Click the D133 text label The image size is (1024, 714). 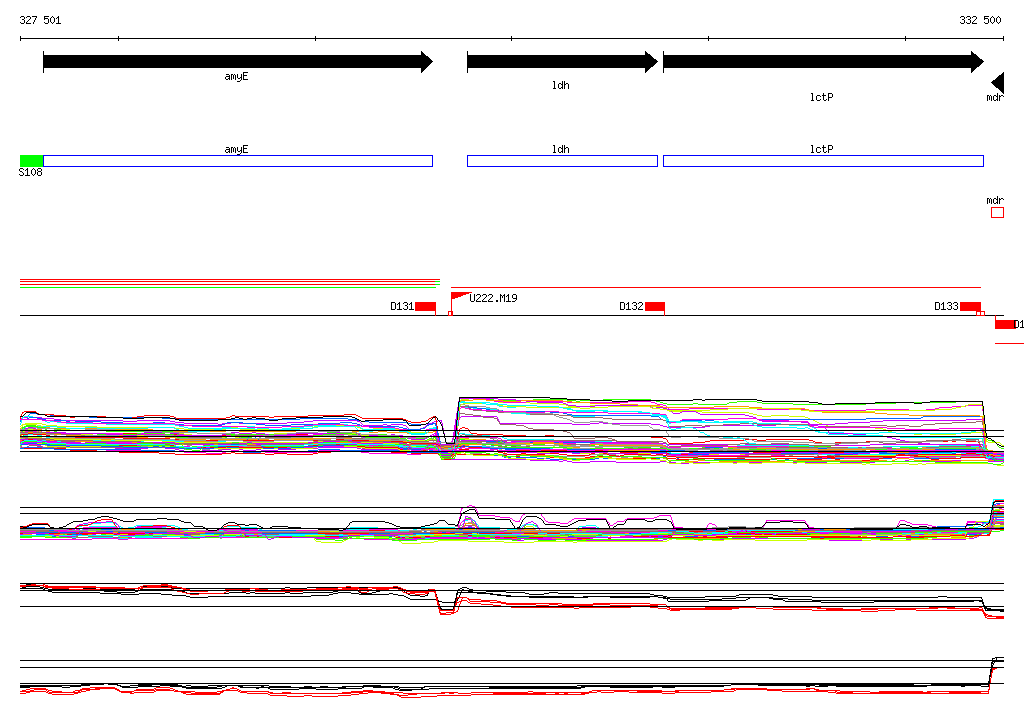pos(946,306)
